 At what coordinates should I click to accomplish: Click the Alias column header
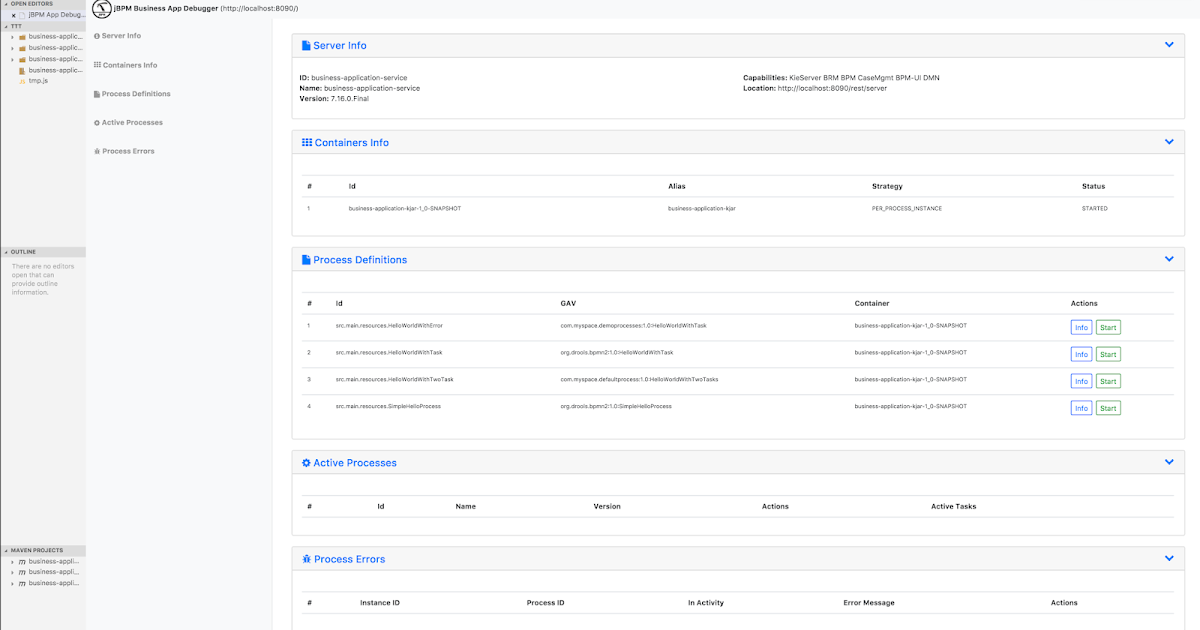[x=677, y=186]
